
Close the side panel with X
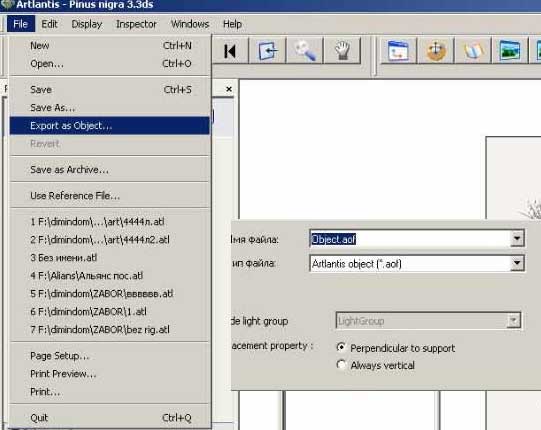coord(229,89)
